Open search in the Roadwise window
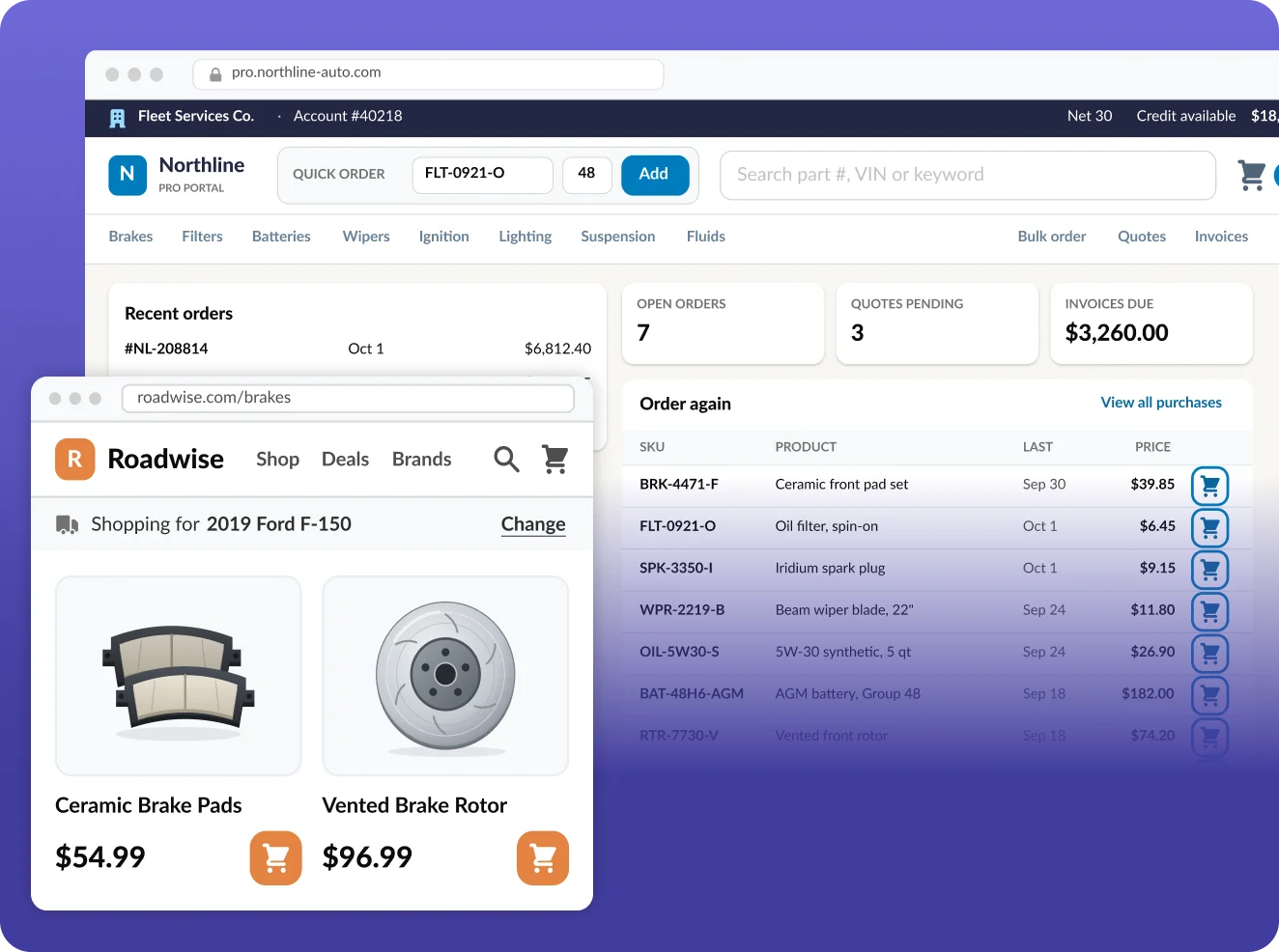The width and height of the screenshot is (1279, 952). tap(506, 460)
